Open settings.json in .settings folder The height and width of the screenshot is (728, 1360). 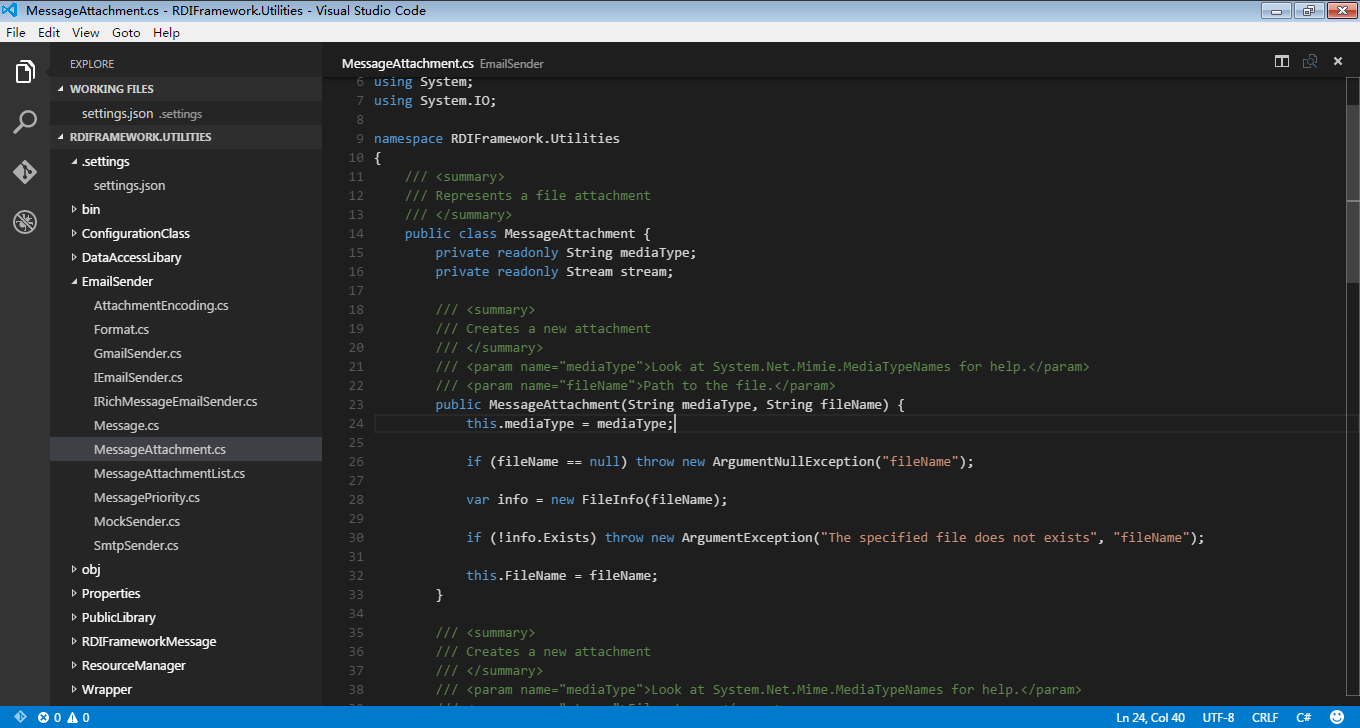pos(186,185)
